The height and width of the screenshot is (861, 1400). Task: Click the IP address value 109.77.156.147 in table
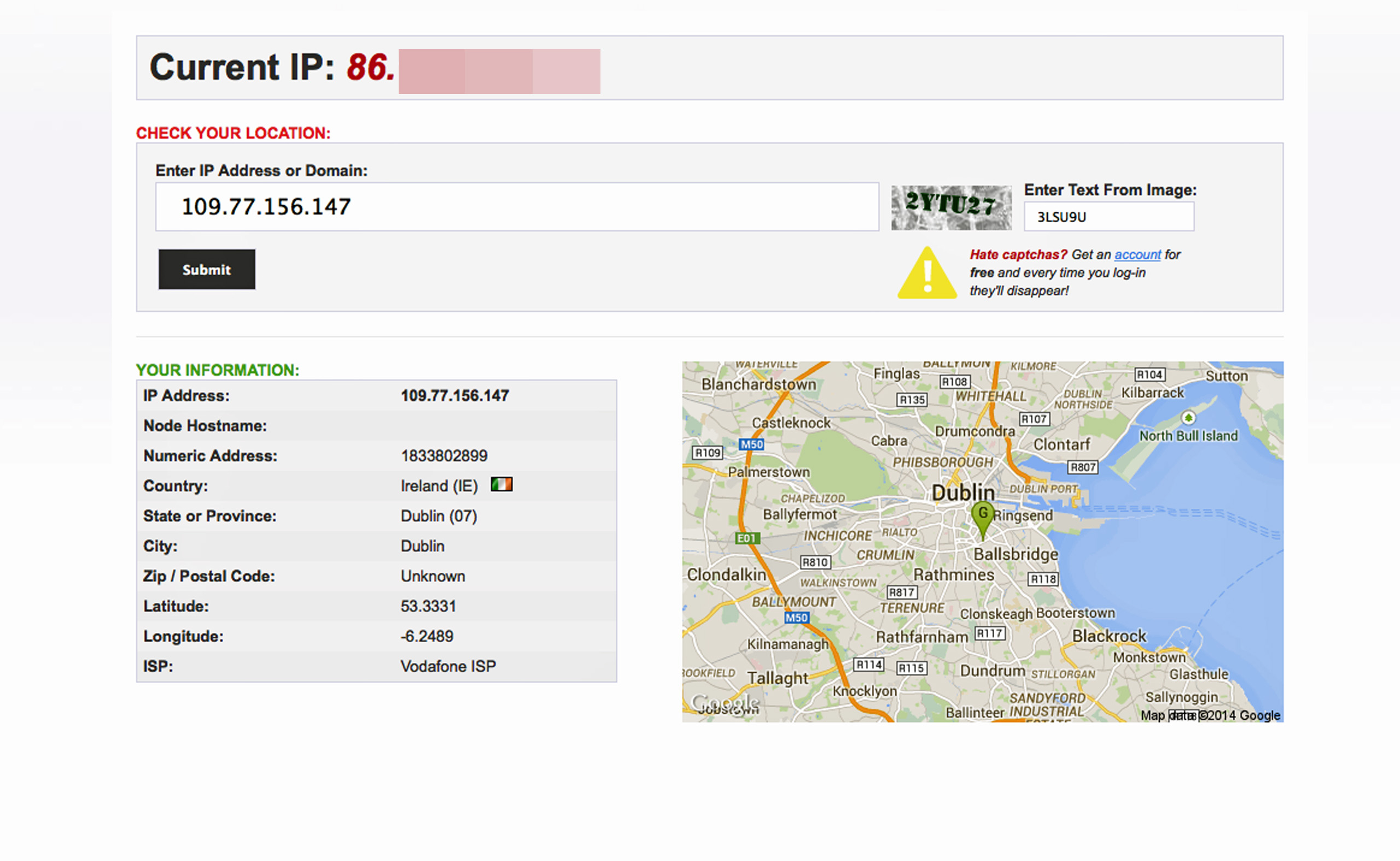pyautogui.click(x=454, y=395)
